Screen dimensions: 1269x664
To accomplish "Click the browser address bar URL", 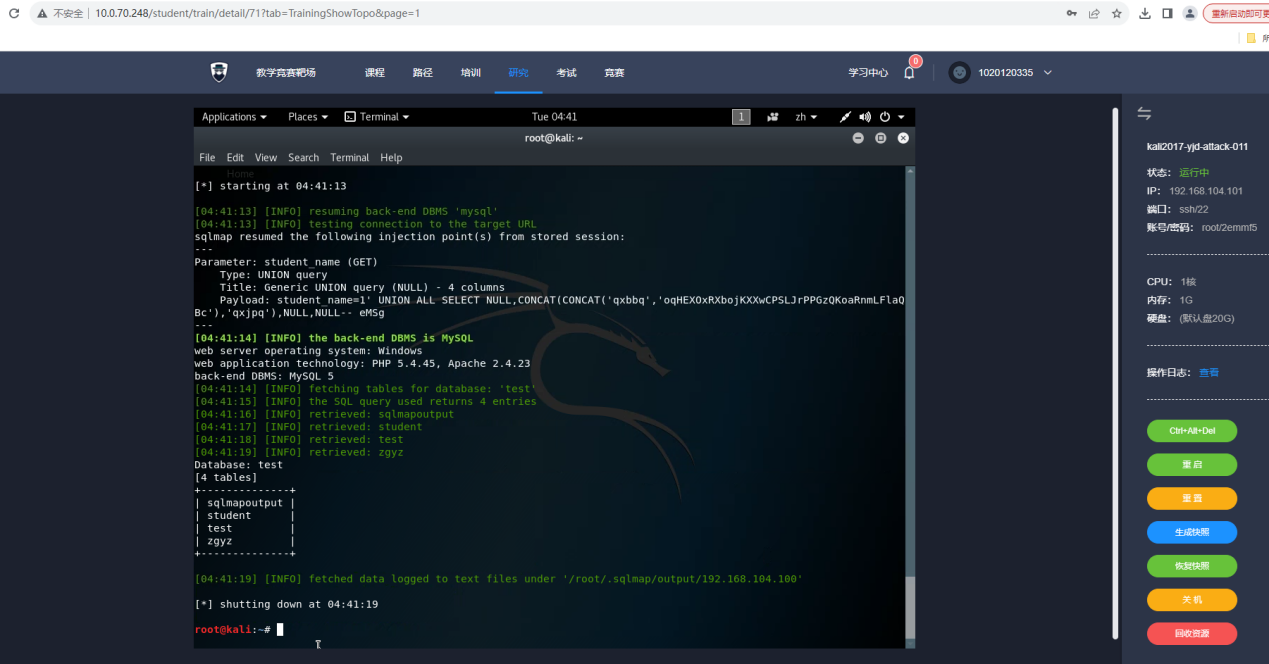I will pyautogui.click(x=257, y=13).
